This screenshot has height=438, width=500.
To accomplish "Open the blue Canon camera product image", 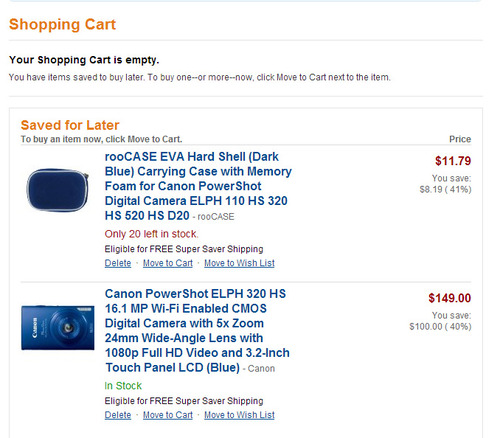I will pos(58,328).
